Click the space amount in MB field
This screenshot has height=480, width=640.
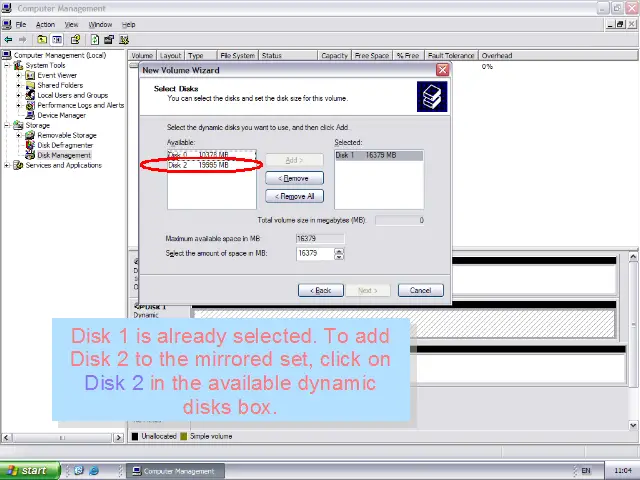tap(315, 253)
